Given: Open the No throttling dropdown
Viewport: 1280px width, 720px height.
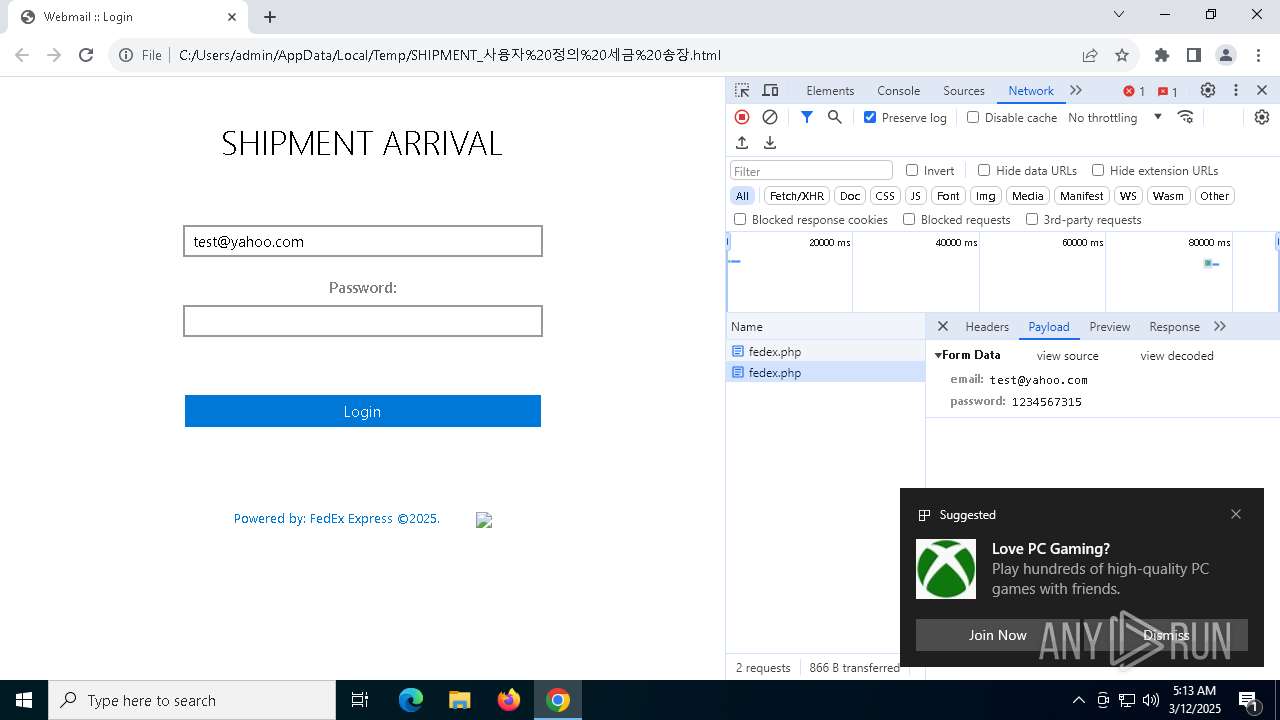Looking at the screenshot, I should (x=1114, y=117).
